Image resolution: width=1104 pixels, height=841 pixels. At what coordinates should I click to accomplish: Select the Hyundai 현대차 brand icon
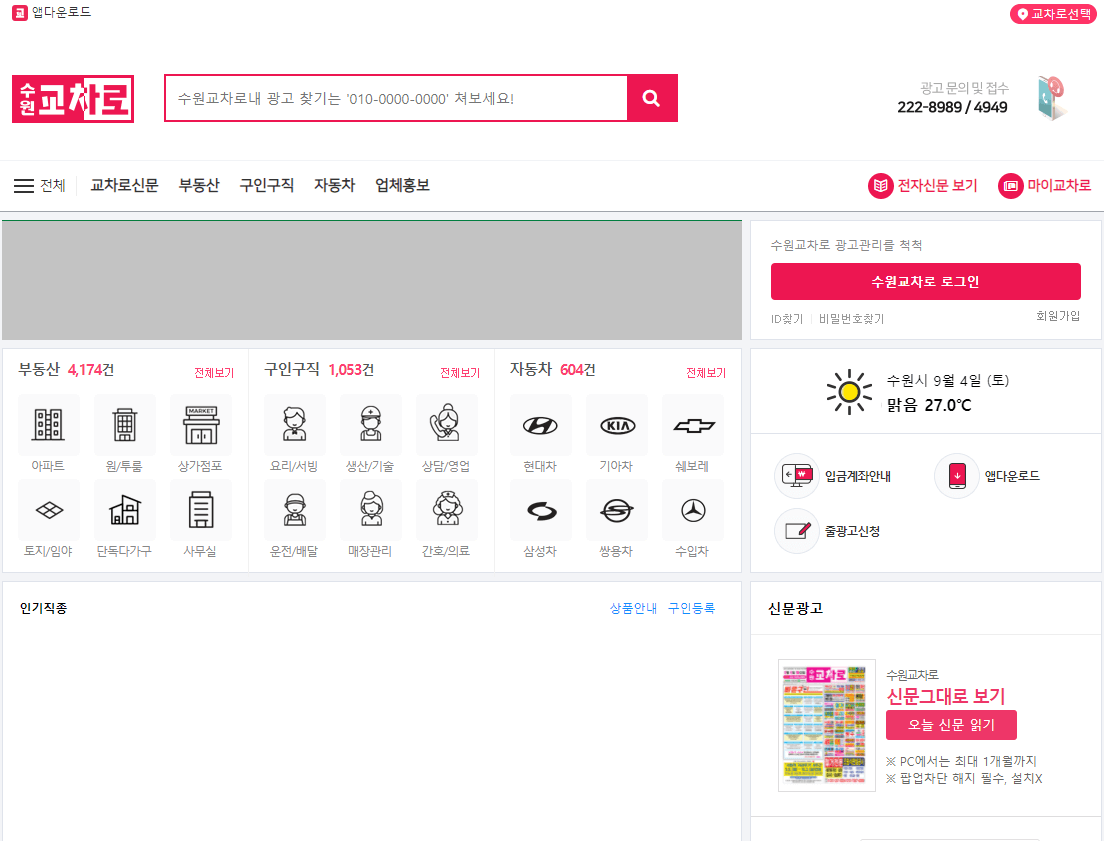[540, 424]
